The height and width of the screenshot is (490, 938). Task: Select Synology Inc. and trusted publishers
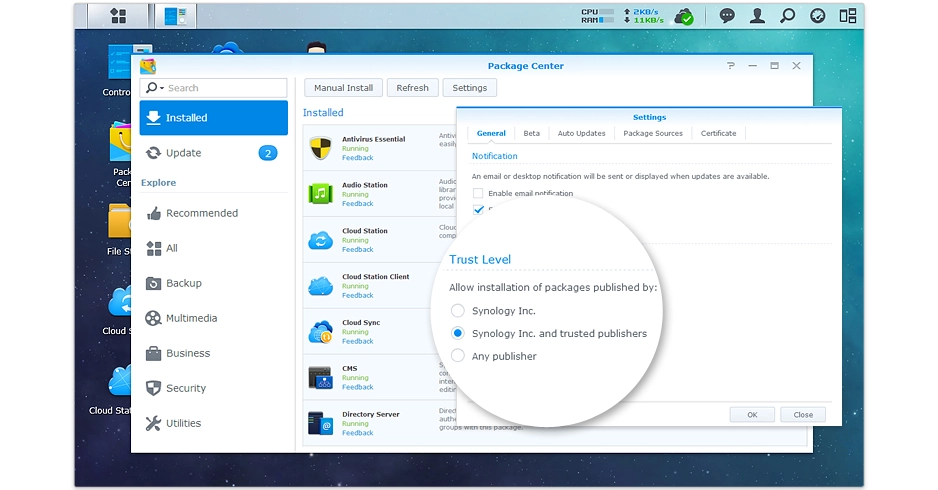(x=458, y=333)
